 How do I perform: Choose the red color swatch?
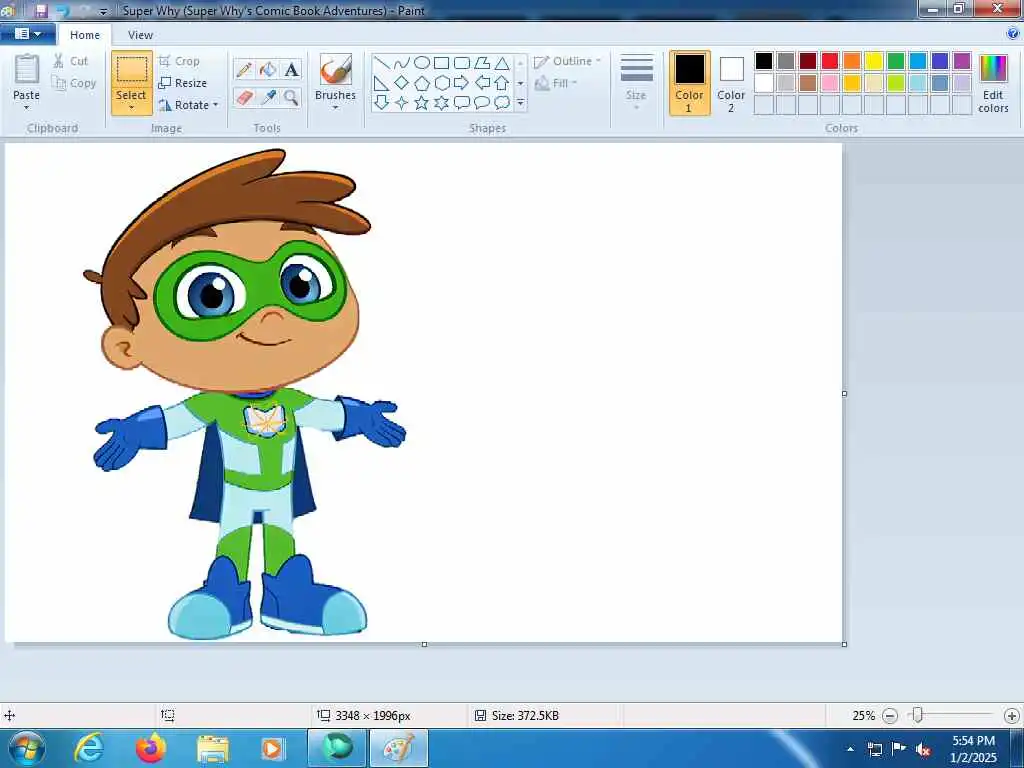pos(829,61)
